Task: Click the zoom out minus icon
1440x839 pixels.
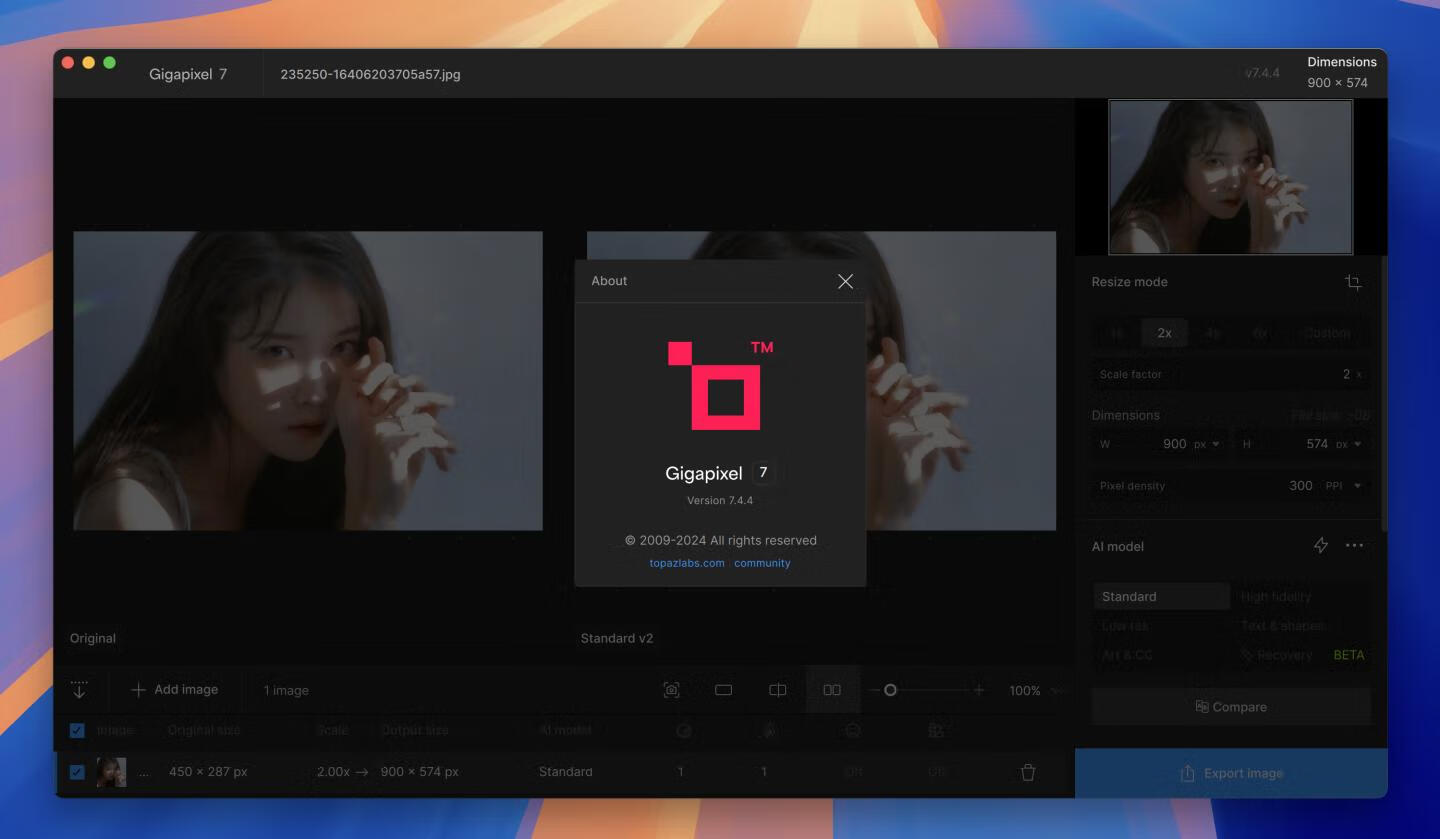Action: point(875,690)
